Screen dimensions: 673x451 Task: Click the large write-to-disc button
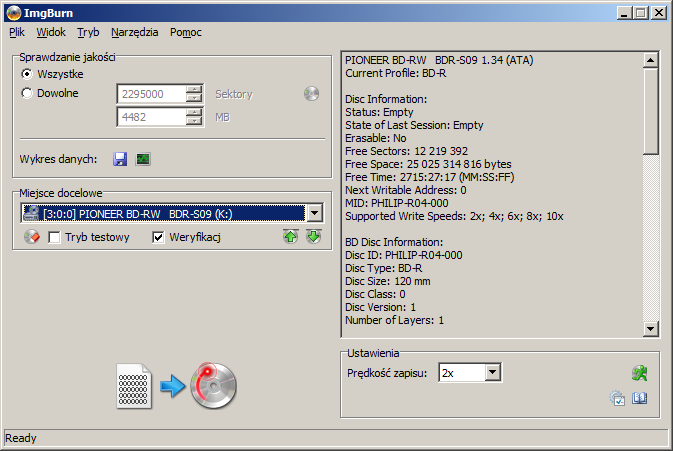[x=213, y=385]
